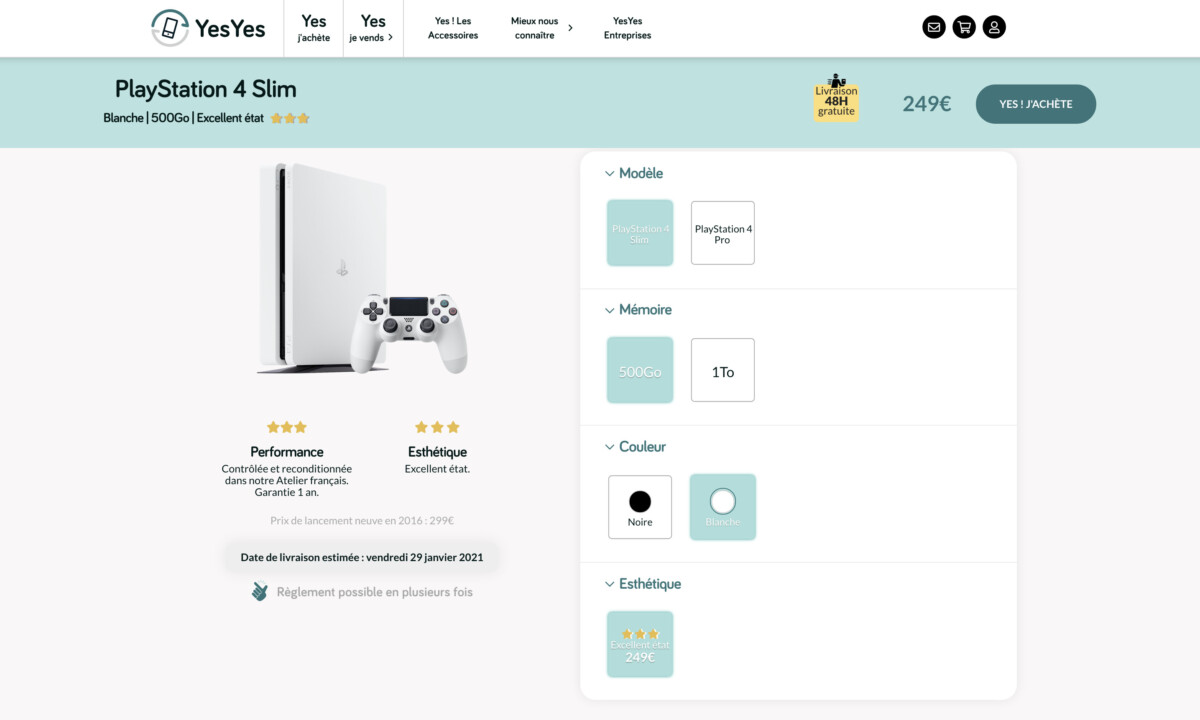This screenshot has width=1200, height=720.
Task: Click the 48H free delivery badge
Action: 836,97
